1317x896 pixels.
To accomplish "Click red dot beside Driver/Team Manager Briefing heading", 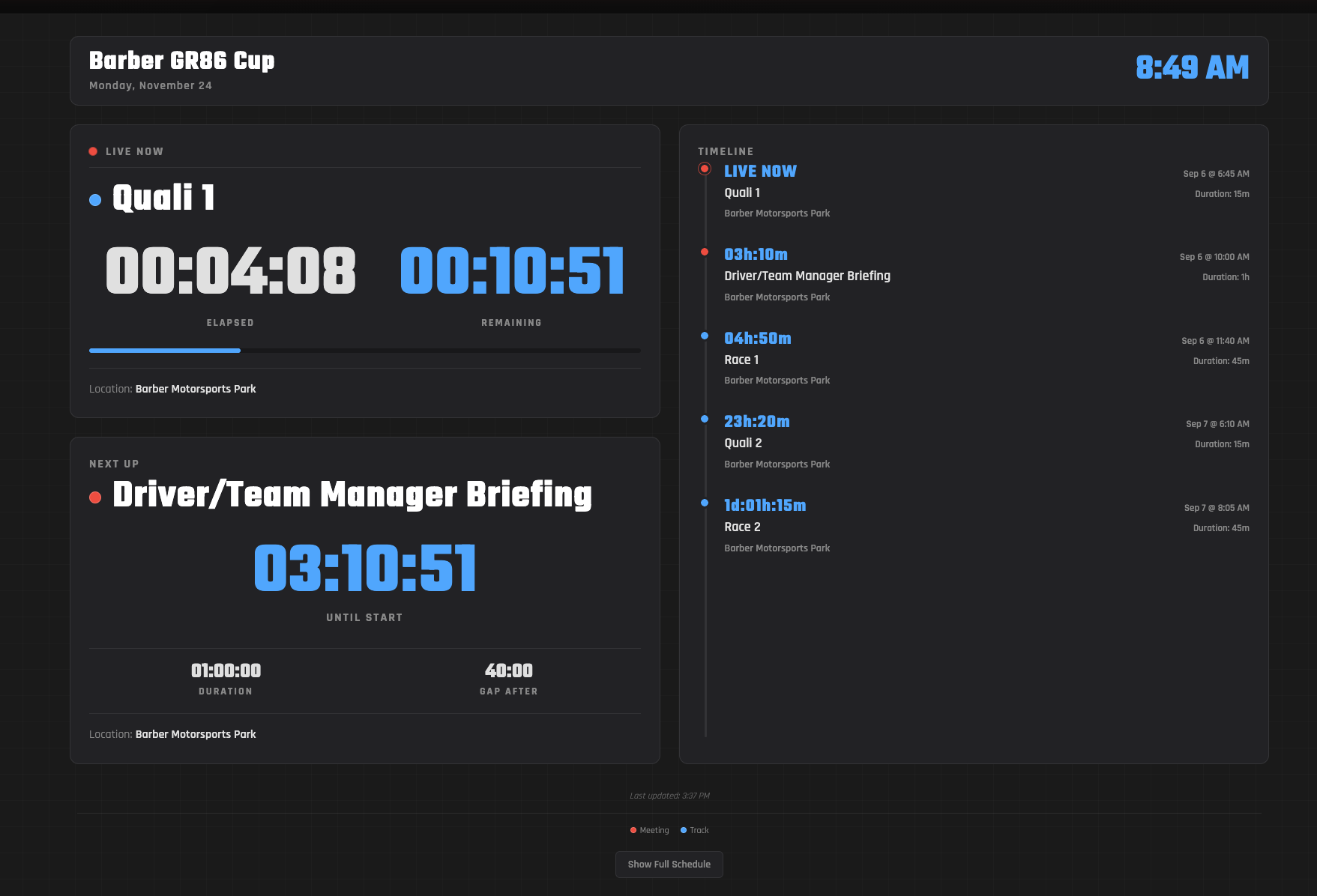I will click(x=95, y=497).
